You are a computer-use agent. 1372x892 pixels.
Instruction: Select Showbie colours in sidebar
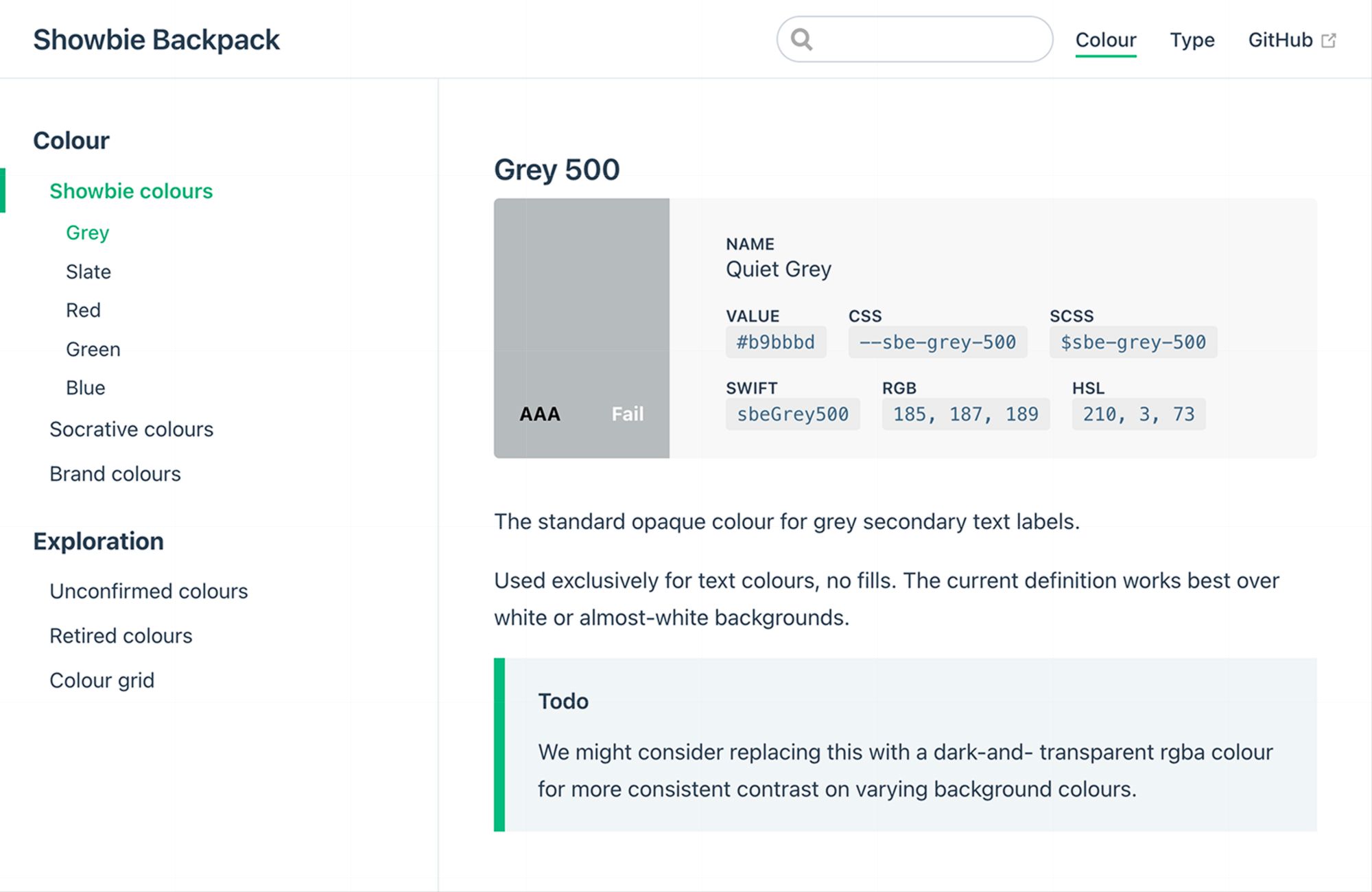pos(131,191)
